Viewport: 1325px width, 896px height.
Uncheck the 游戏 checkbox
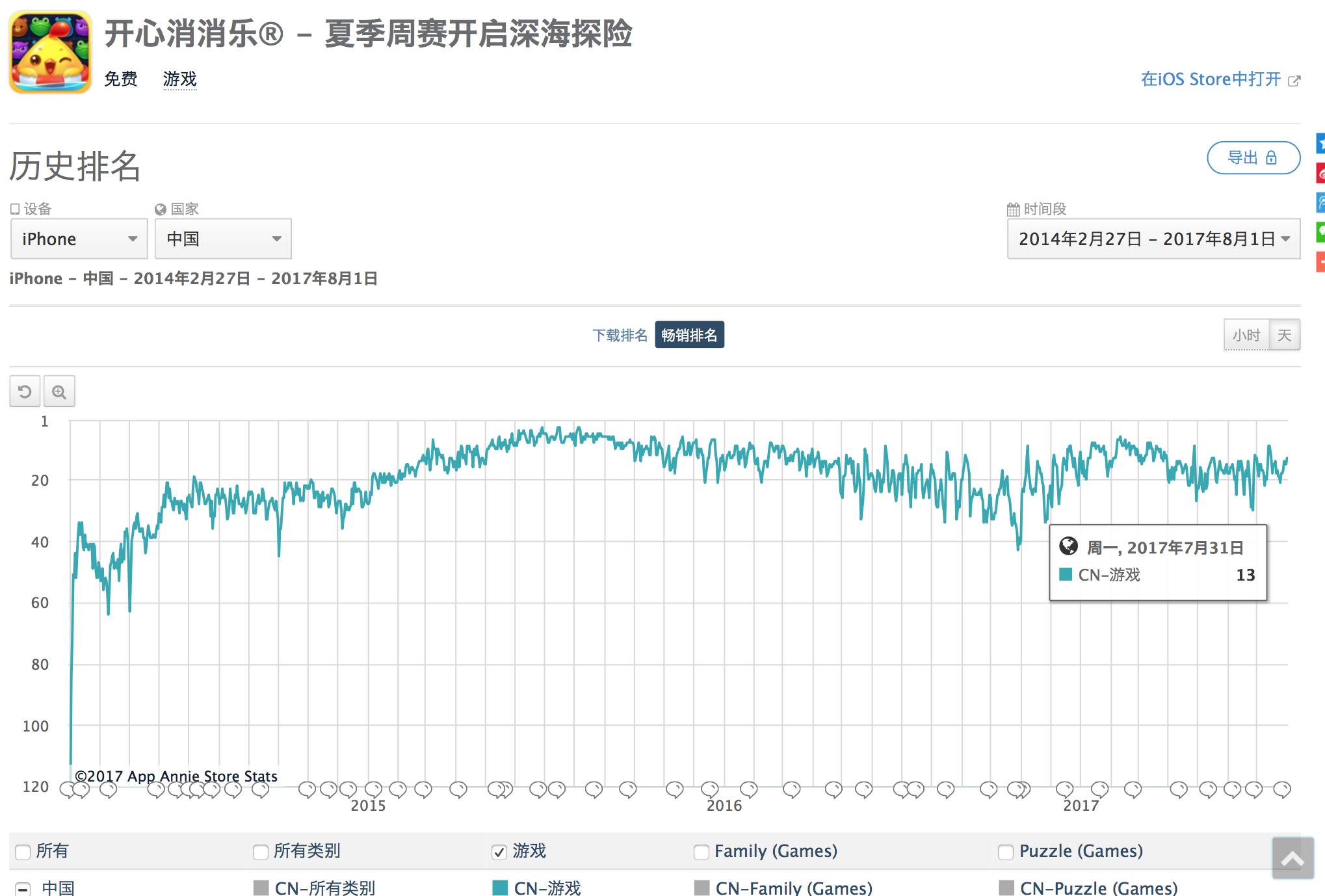pyautogui.click(x=499, y=852)
